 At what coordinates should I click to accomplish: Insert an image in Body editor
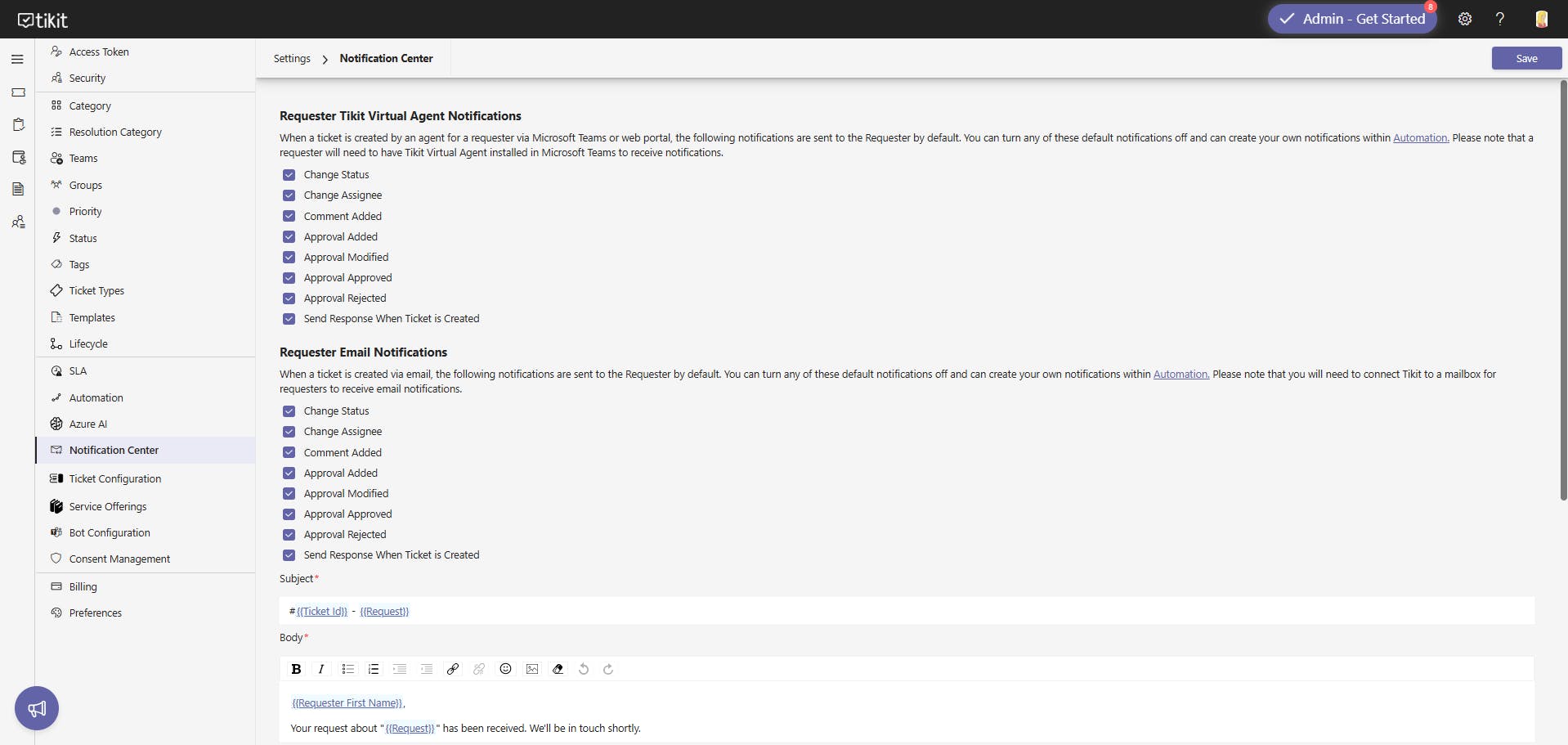click(x=532, y=669)
